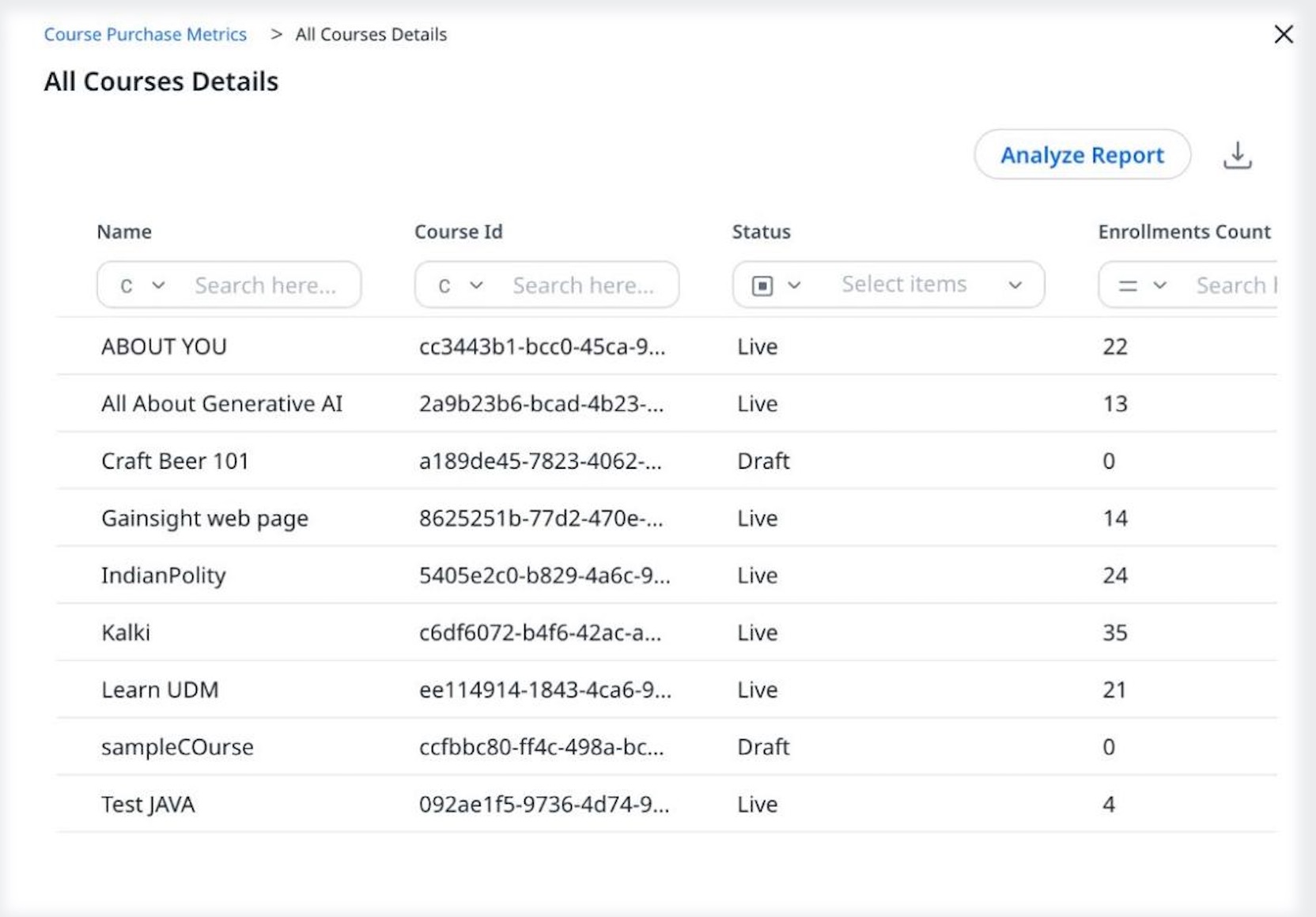Click the All Courses Details breadcrumb item

[x=370, y=34]
